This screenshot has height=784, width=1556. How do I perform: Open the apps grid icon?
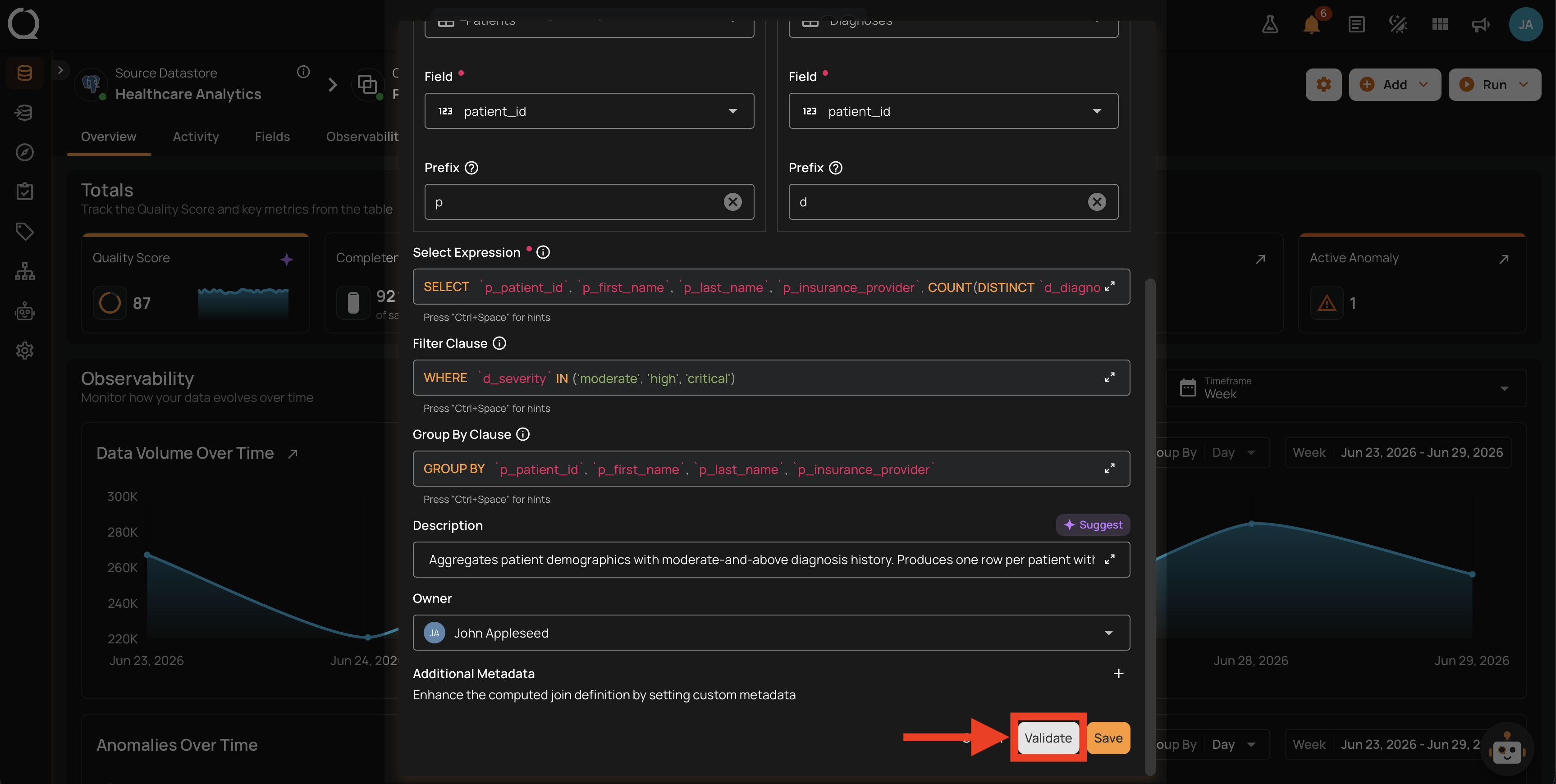pos(1439,24)
